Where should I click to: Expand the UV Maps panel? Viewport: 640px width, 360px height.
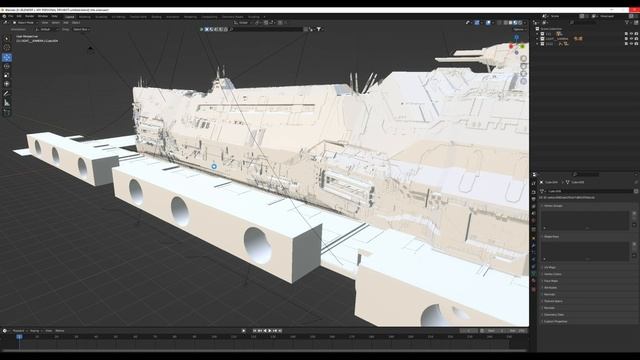click(x=550, y=267)
